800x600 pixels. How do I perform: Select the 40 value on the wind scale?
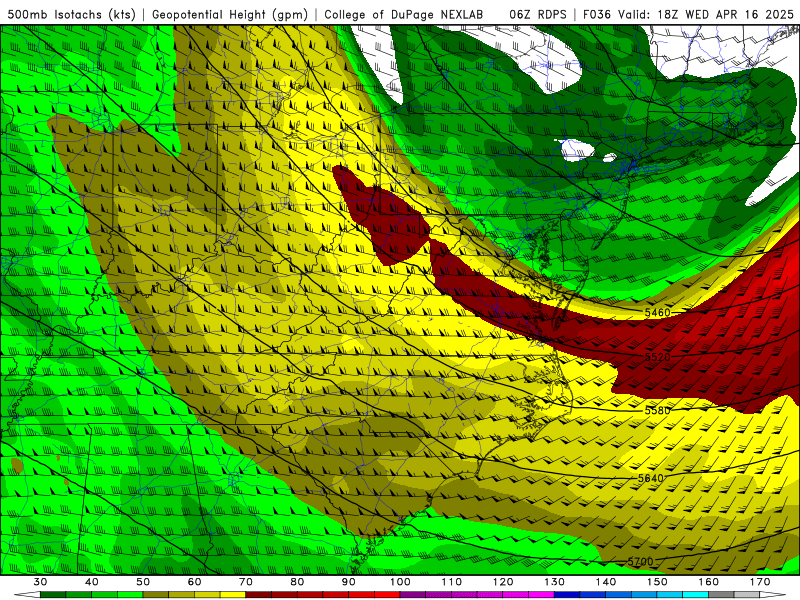pyautogui.click(x=91, y=582)
